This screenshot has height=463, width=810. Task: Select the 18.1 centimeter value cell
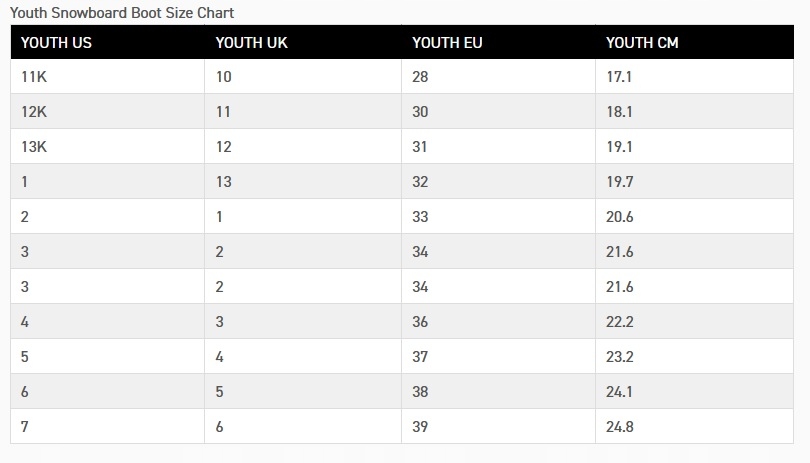619,112
